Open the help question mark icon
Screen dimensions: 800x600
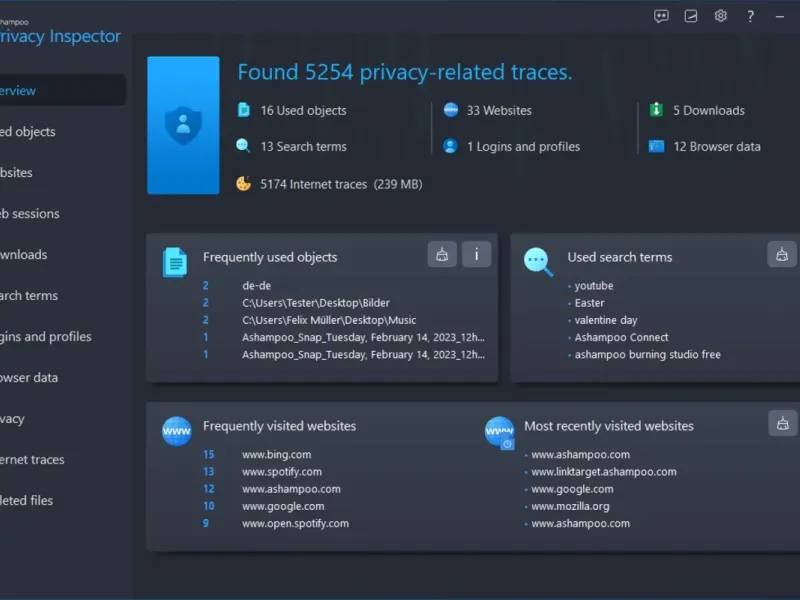point(750,17)
